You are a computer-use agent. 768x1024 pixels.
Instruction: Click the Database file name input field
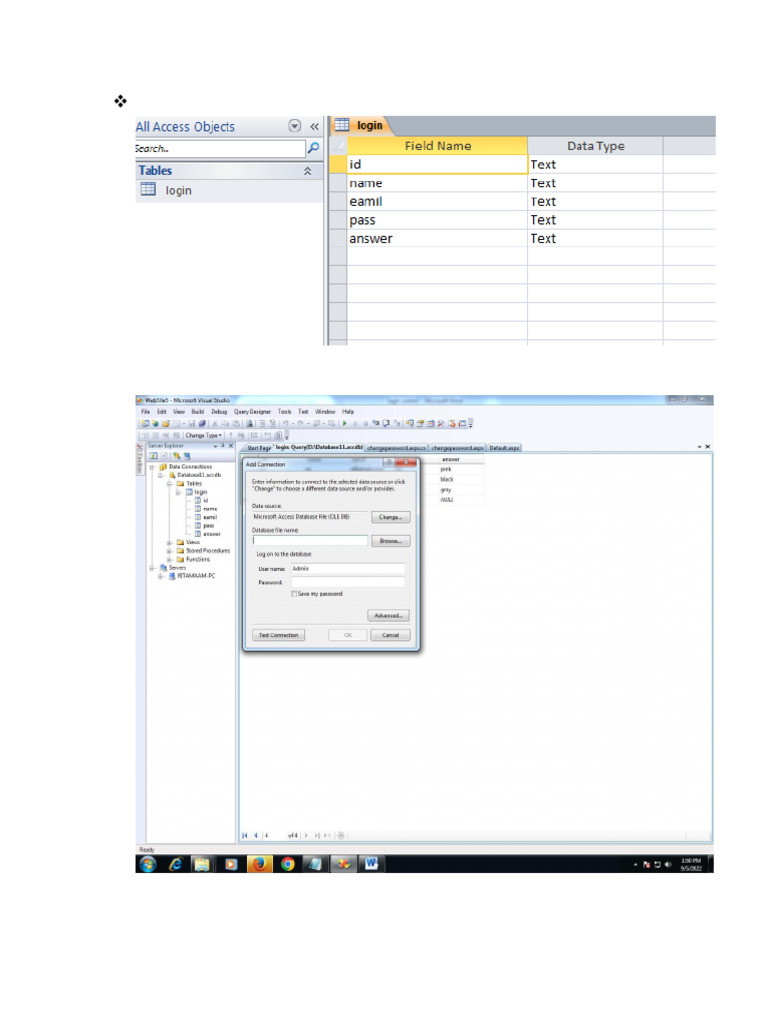[x=310, y=541]
